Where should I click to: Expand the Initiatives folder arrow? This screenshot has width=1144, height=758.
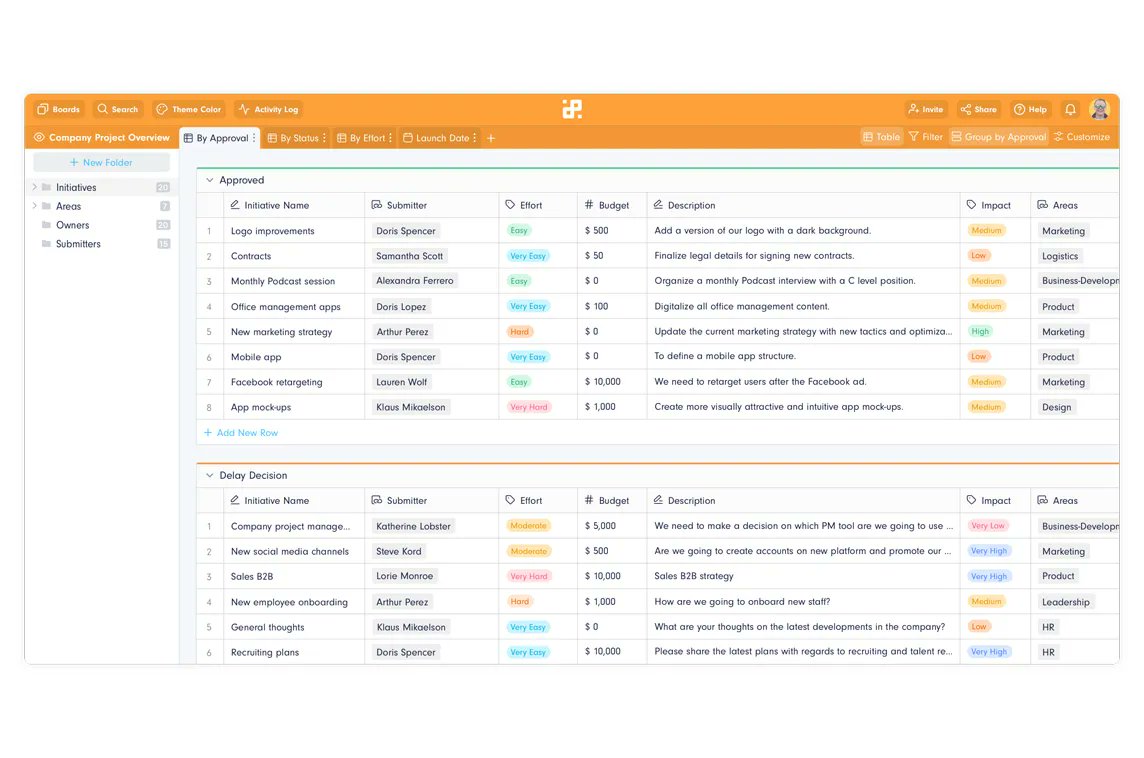[x=34, y=187]
